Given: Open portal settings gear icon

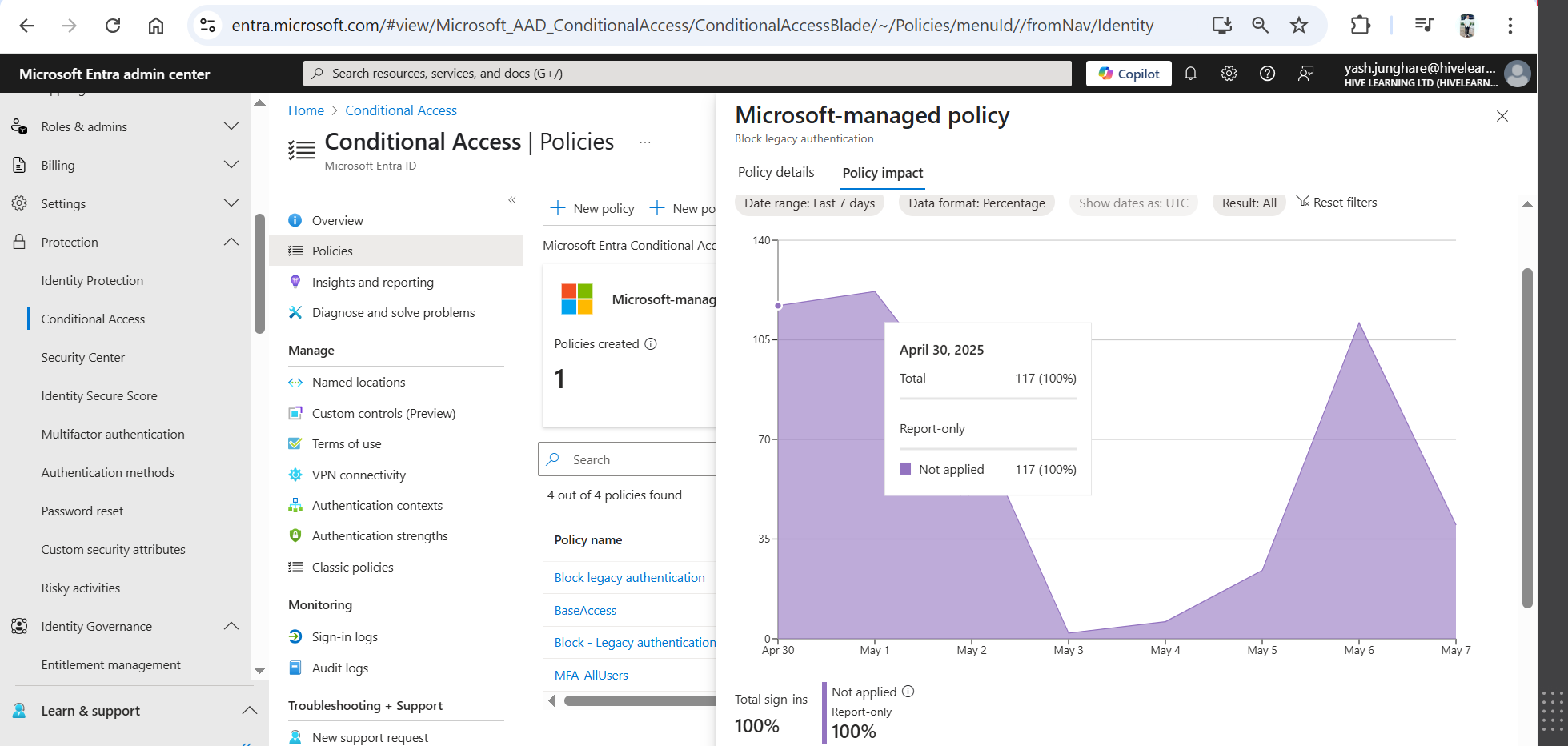Looking at the screenshot, I should 1229,74.
